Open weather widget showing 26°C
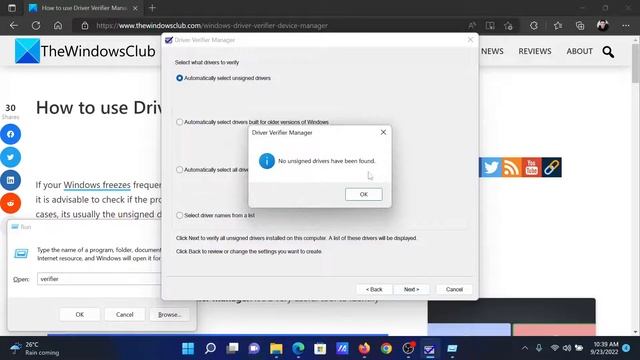640x360 pixels. (36, 349)
